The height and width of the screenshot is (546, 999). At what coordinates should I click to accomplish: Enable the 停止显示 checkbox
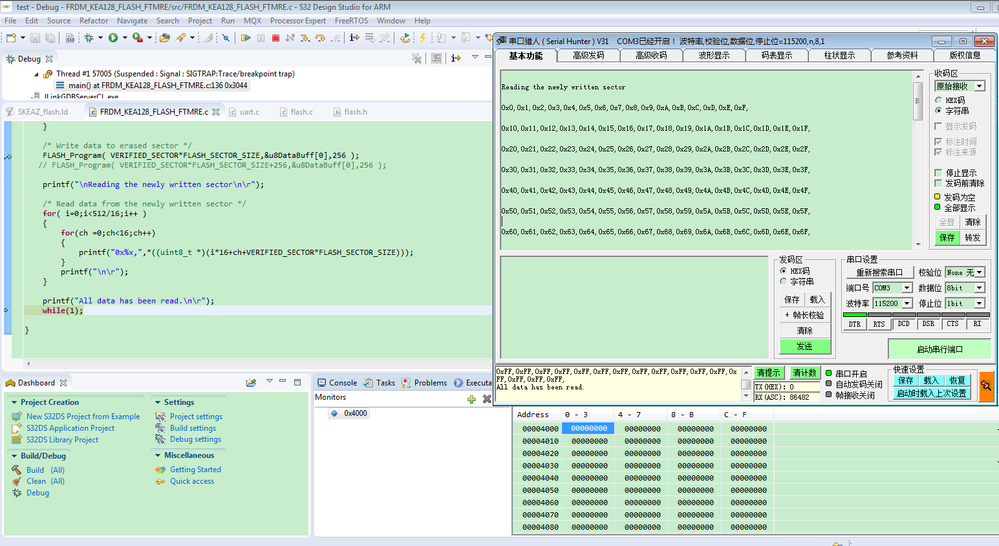[938, 173]
